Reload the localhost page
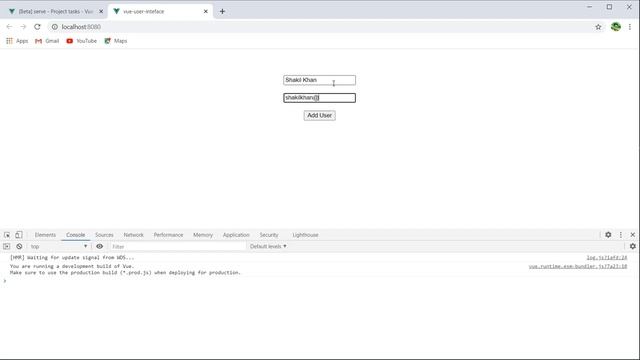640x360 pixels. (x=37, y=27)
